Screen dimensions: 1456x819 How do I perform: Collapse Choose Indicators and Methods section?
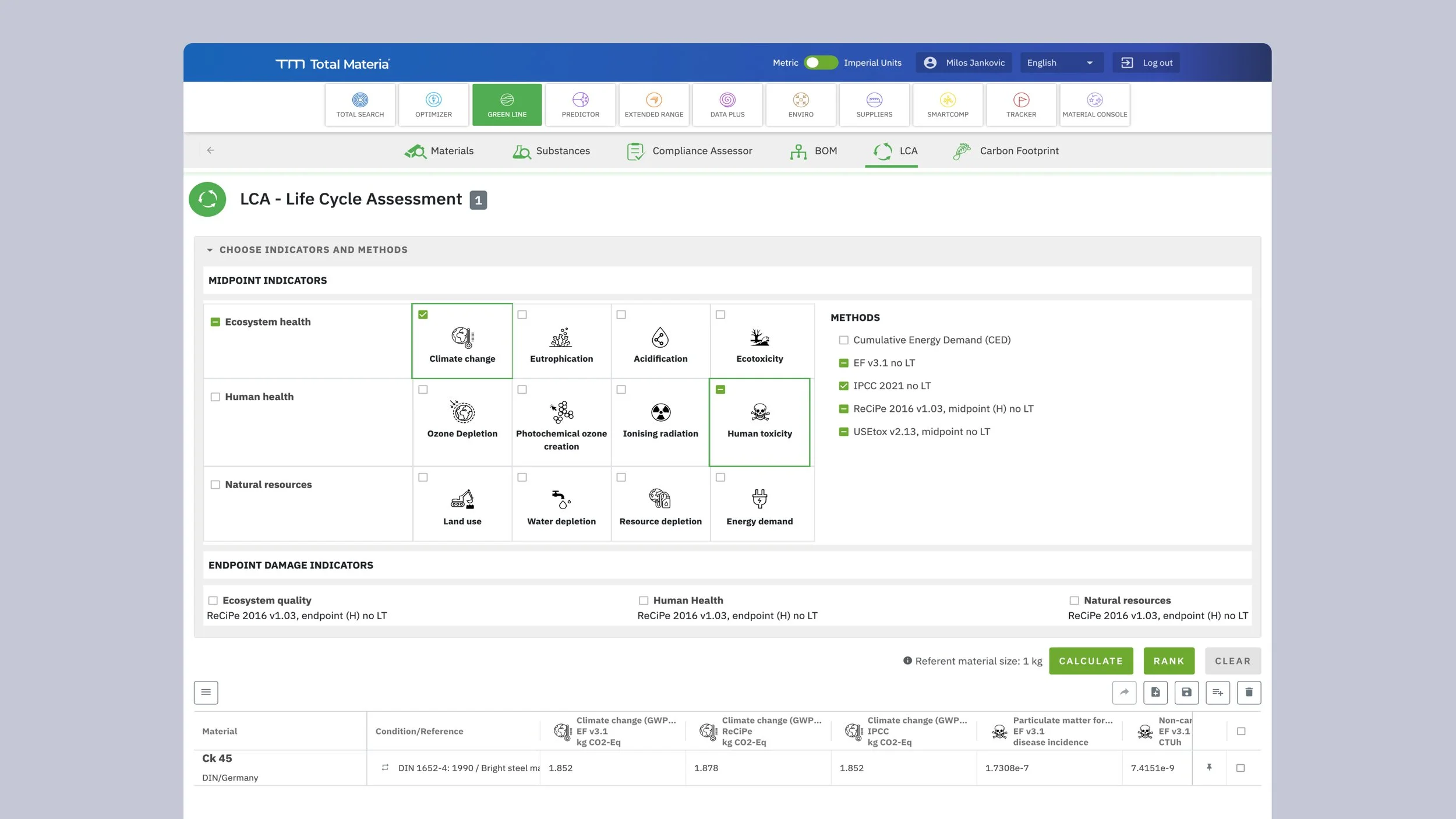[x=210, y=250]
